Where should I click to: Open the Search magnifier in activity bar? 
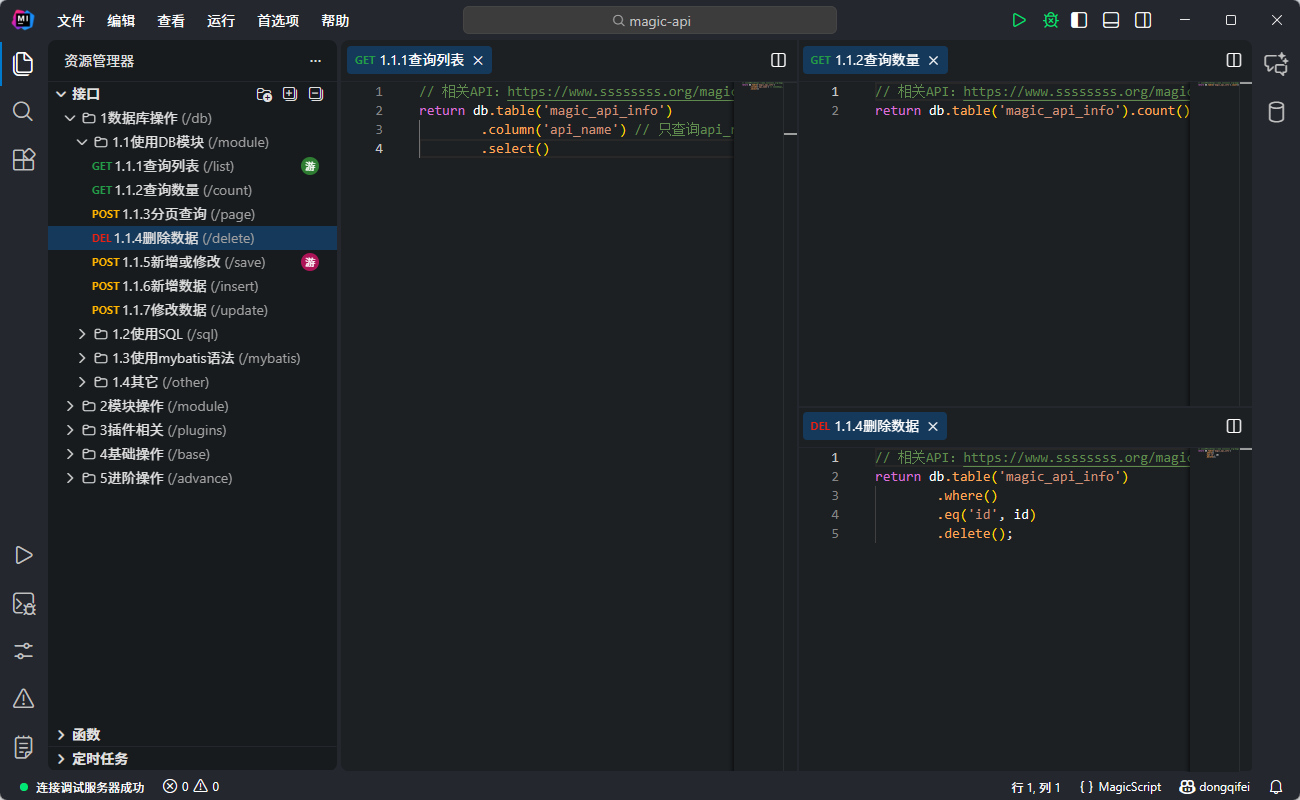coord(24,111)
